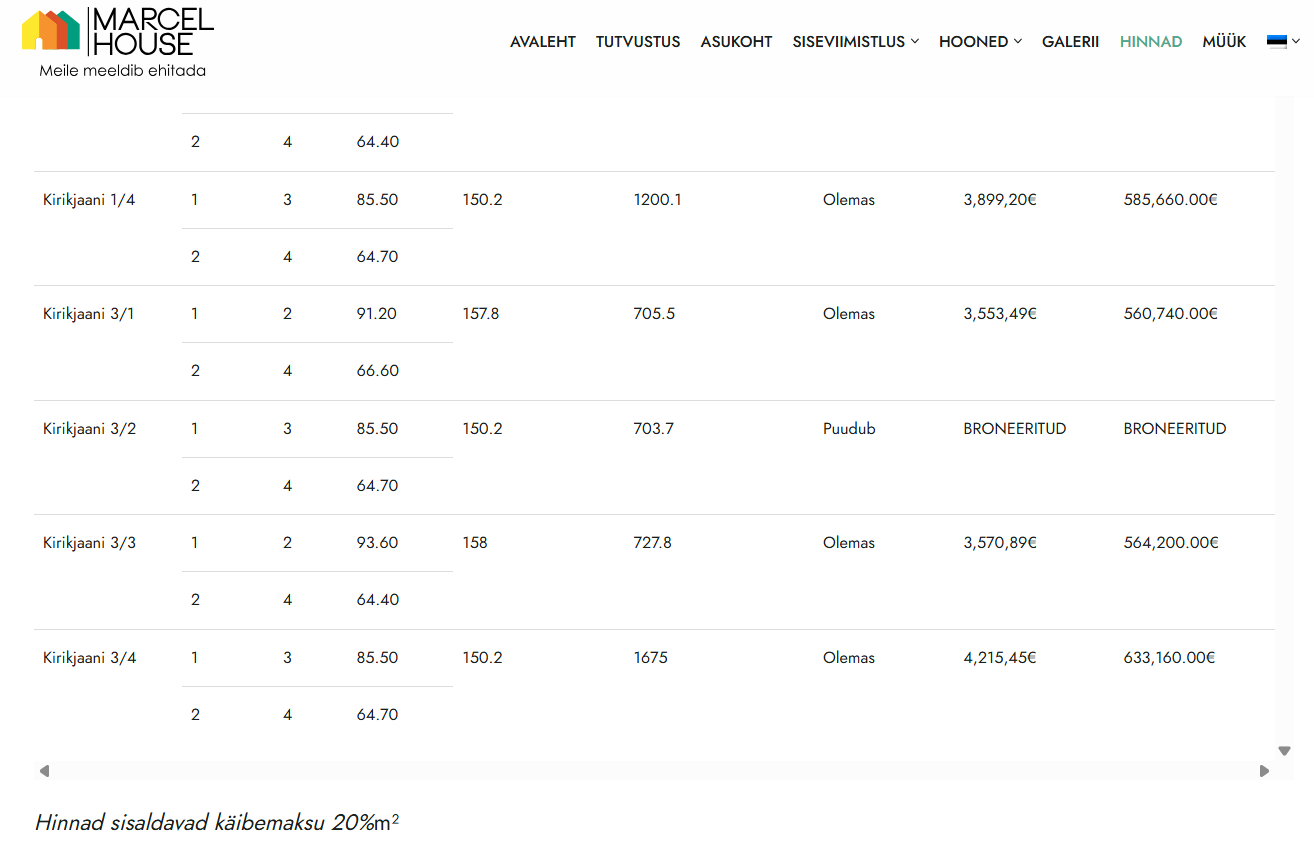Open the Galerii page

pyautogui.click(x=1070, y=42)
